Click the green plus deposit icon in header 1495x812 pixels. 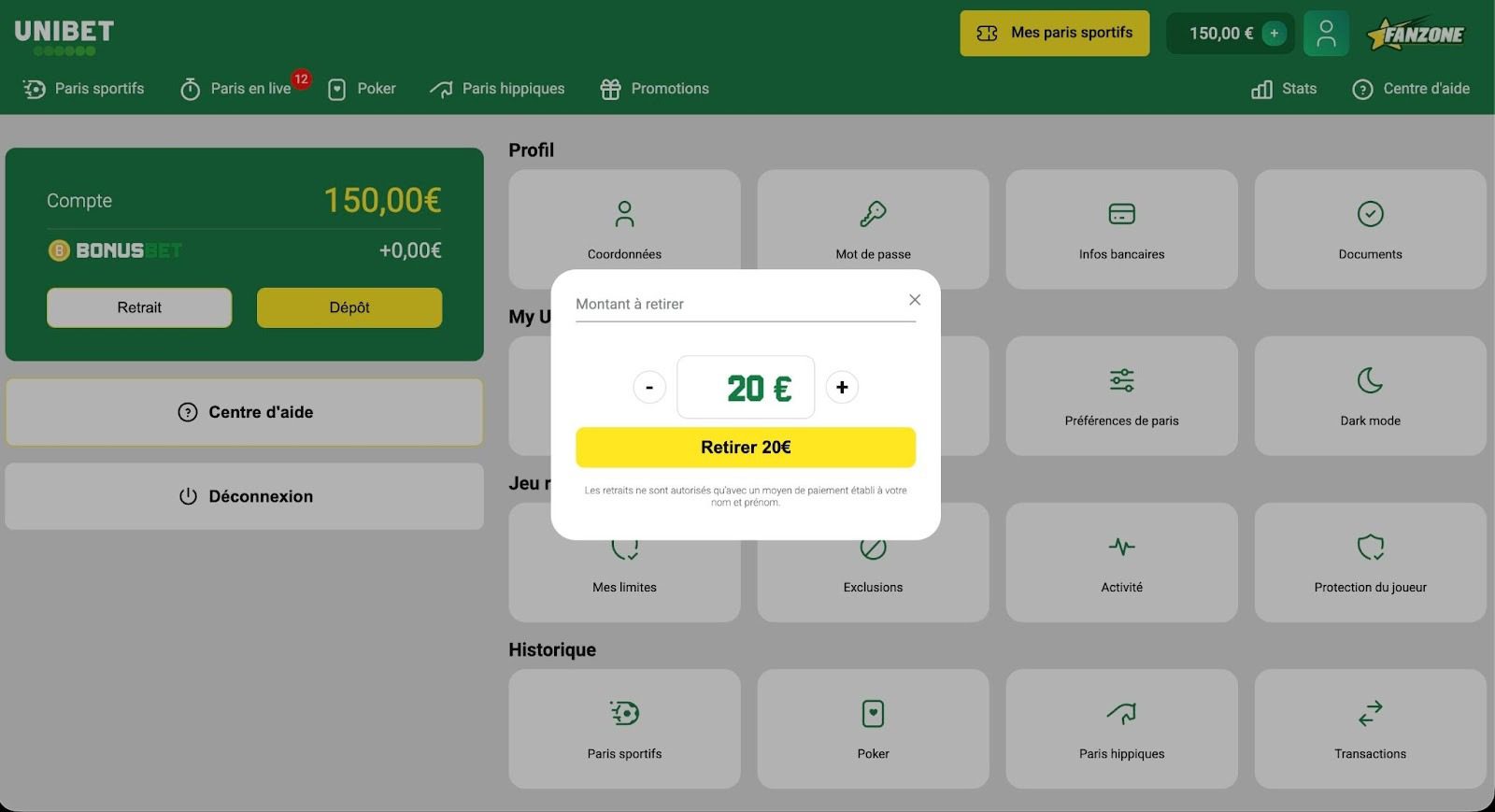click(x=1274, y=34)
